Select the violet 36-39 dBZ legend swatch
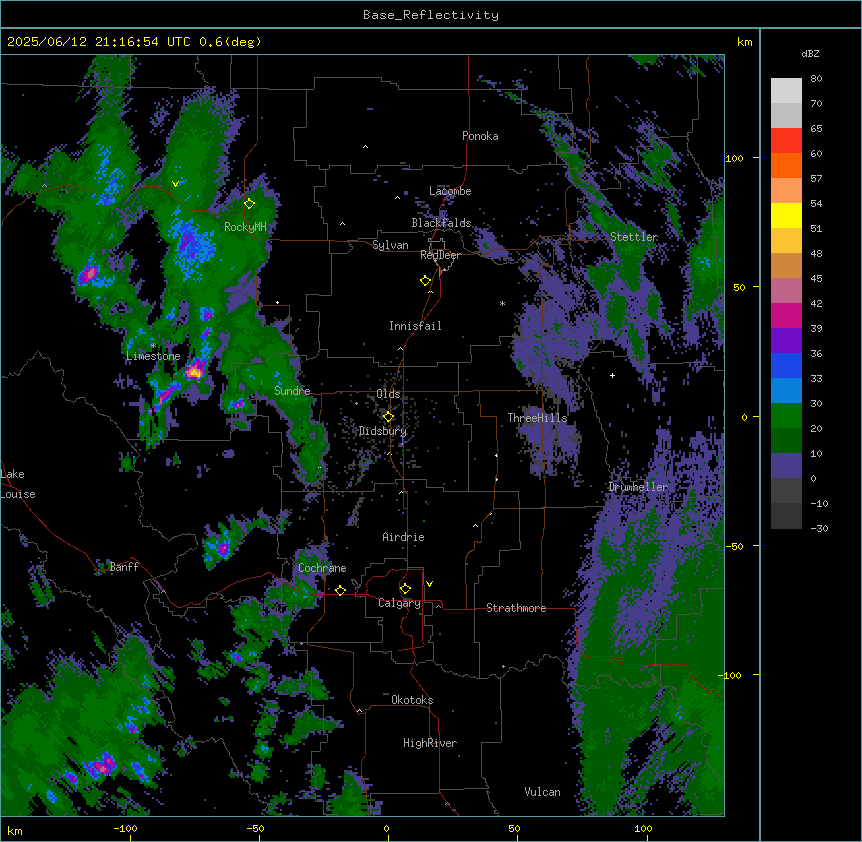 pyautogui.click(x=786, y=341)
